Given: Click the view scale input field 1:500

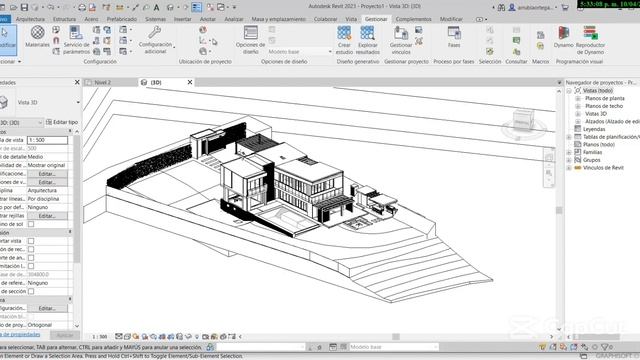Looking at the screenshot, I should pos(47,140).
